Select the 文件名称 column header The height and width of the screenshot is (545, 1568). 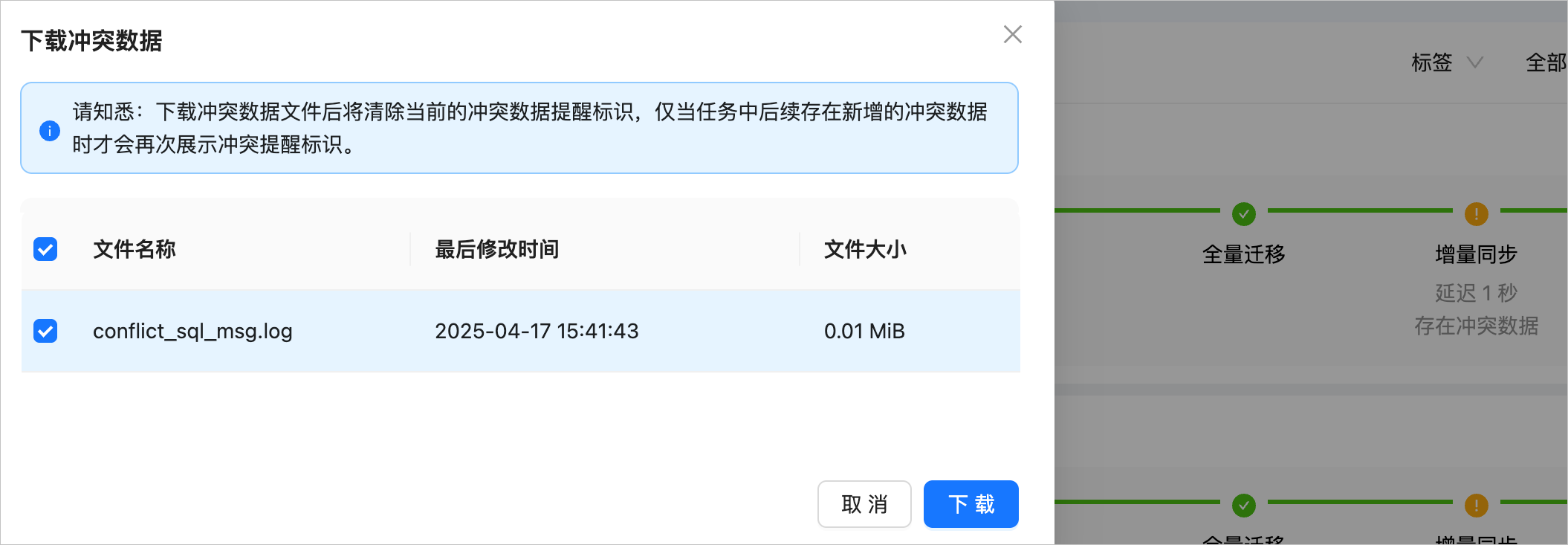coord(135,249)
